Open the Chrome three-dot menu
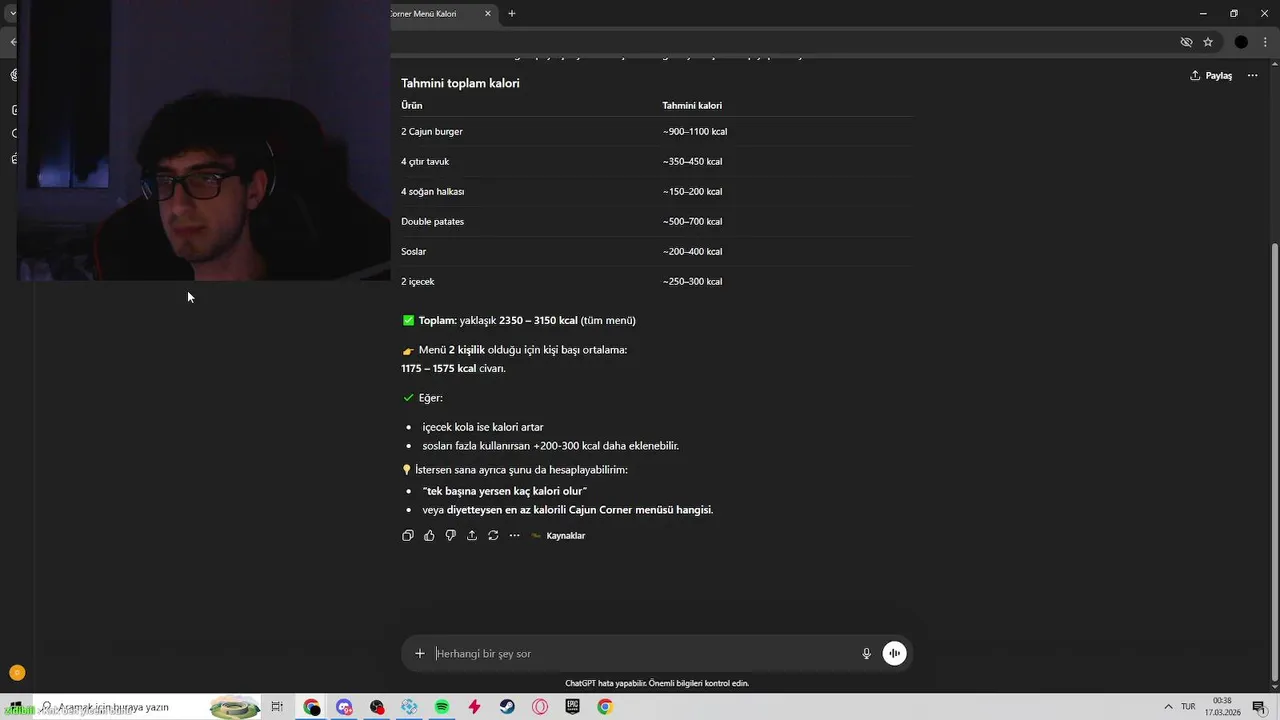 [x=1265, y=42]
